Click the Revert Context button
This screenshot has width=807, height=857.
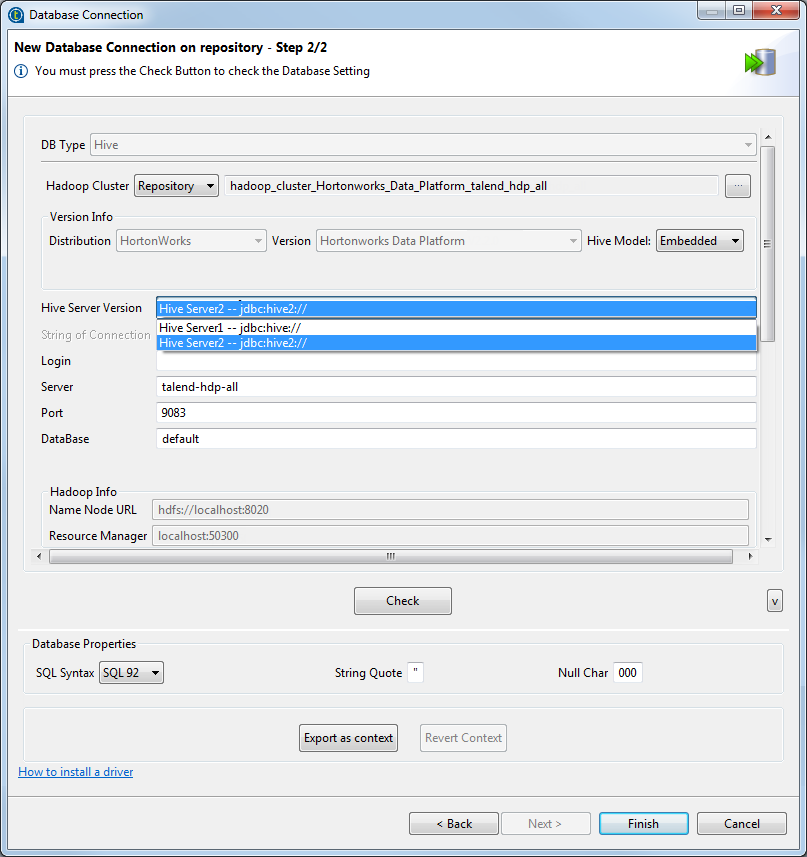click(463, 738)
